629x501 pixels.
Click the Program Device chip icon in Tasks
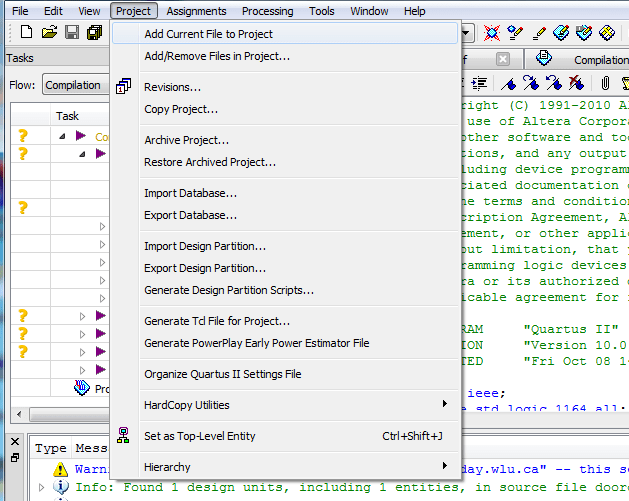82,387
